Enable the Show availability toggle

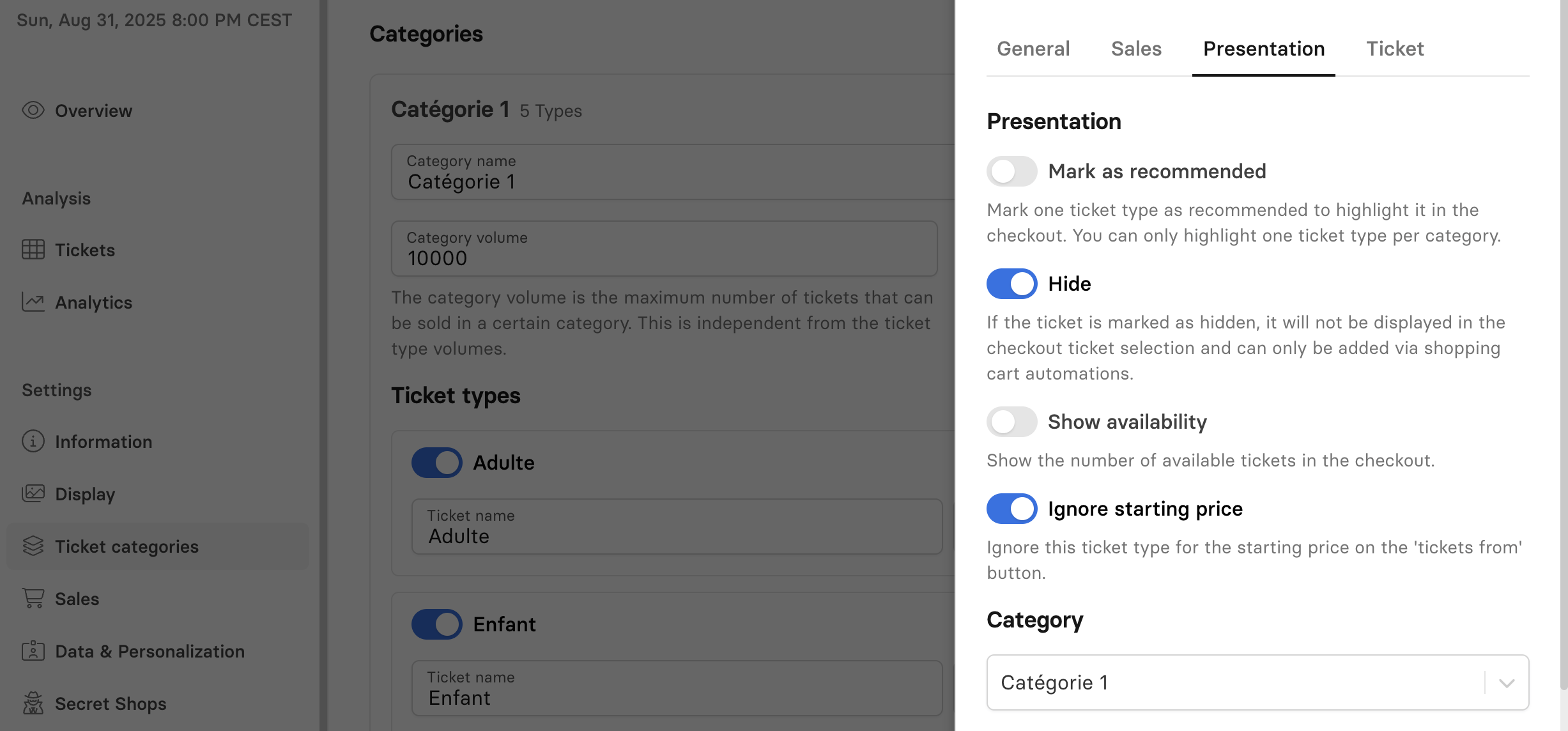point(1011,422)
